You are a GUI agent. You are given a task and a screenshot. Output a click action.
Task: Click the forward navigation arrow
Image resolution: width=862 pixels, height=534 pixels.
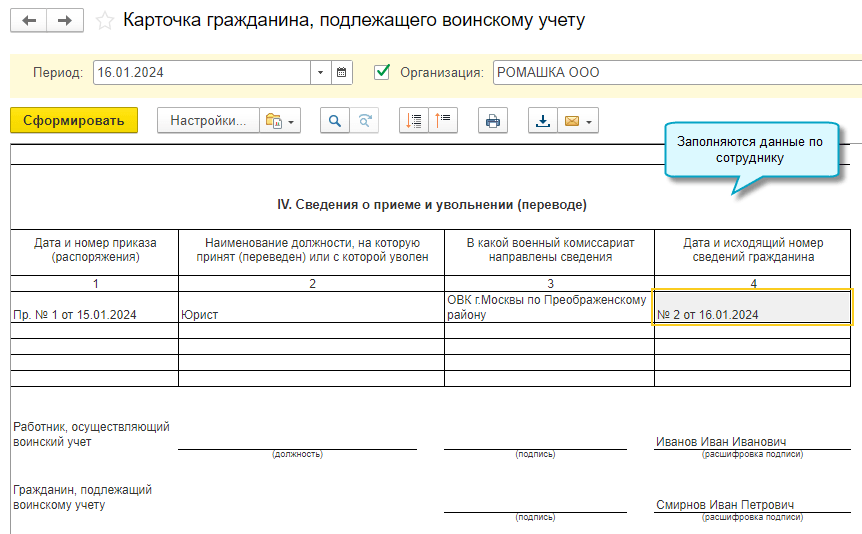tap(65, 21)
